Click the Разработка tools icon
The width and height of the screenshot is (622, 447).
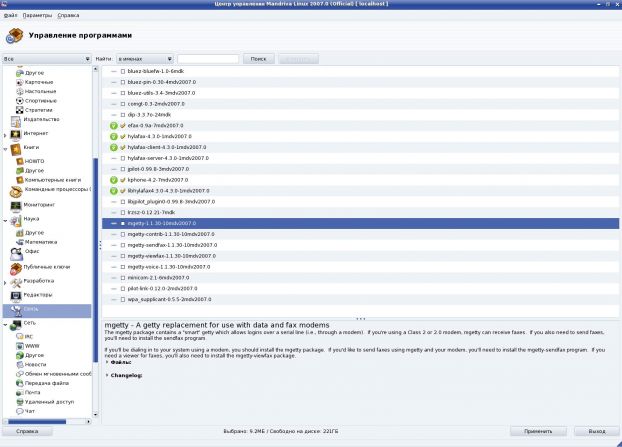coord(16,283)
